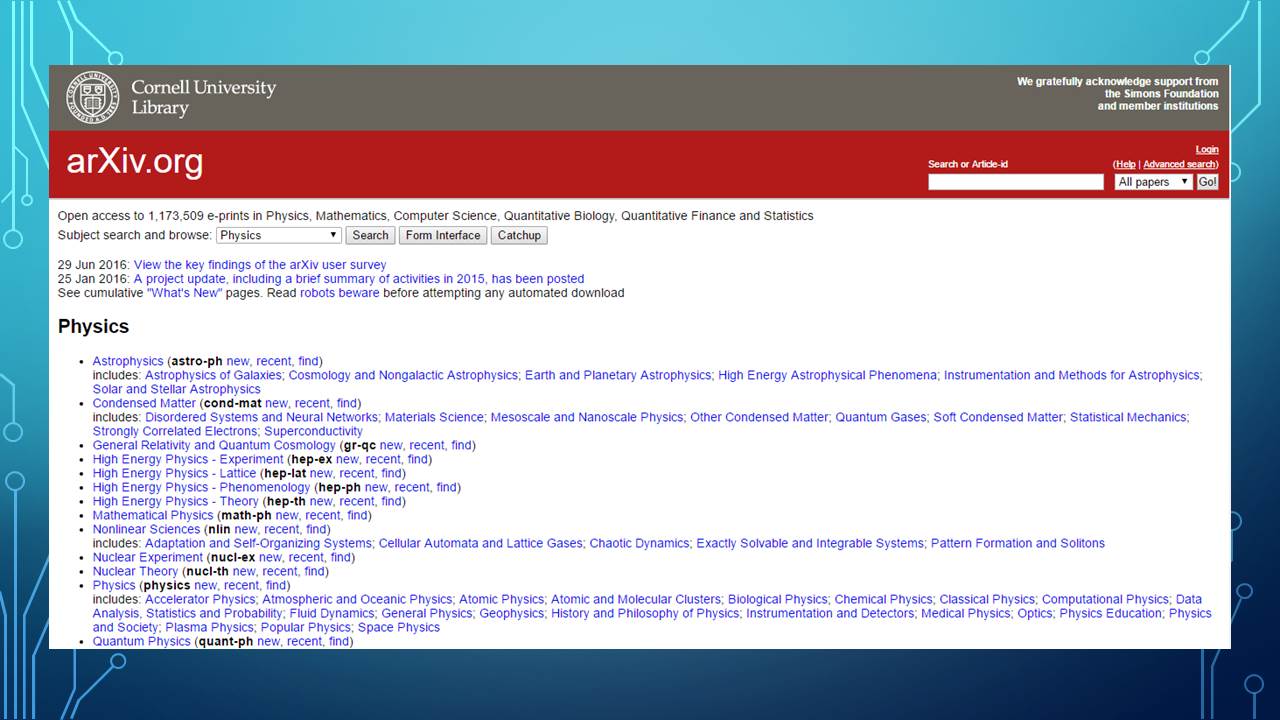
Task: Open Atmospheric and Oceanic Physics link
Action: pos(357,599)
